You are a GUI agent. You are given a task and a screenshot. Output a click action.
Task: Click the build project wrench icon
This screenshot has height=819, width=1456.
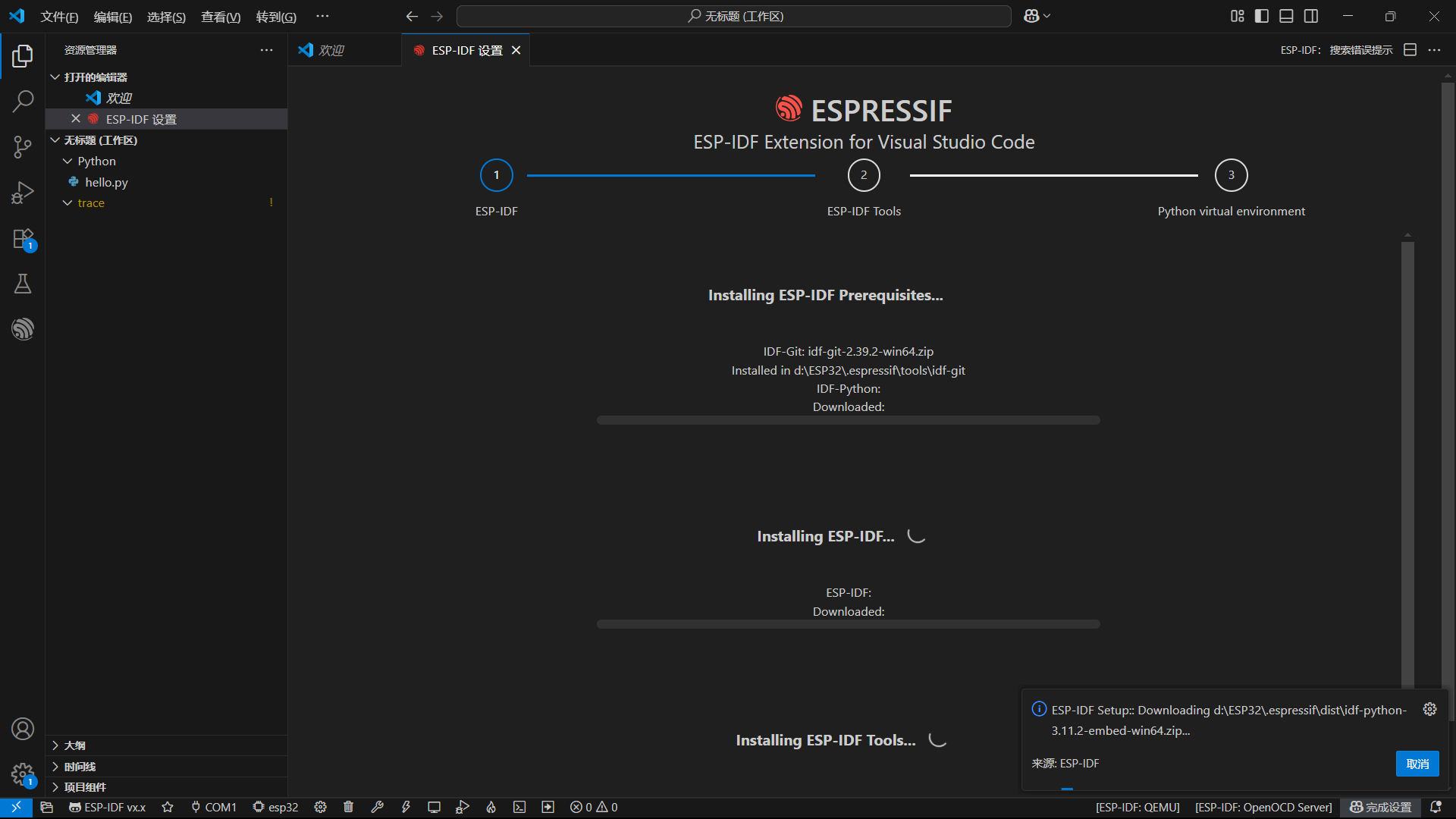click(377, 808)
